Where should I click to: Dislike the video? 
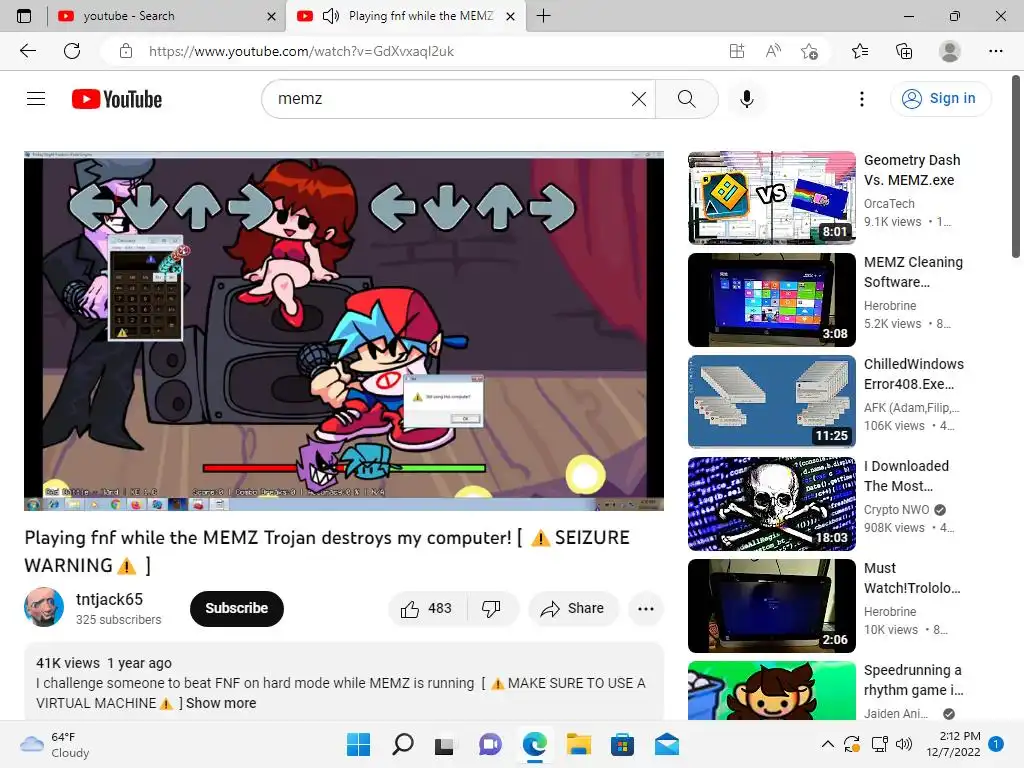click(x=492, y=609)
